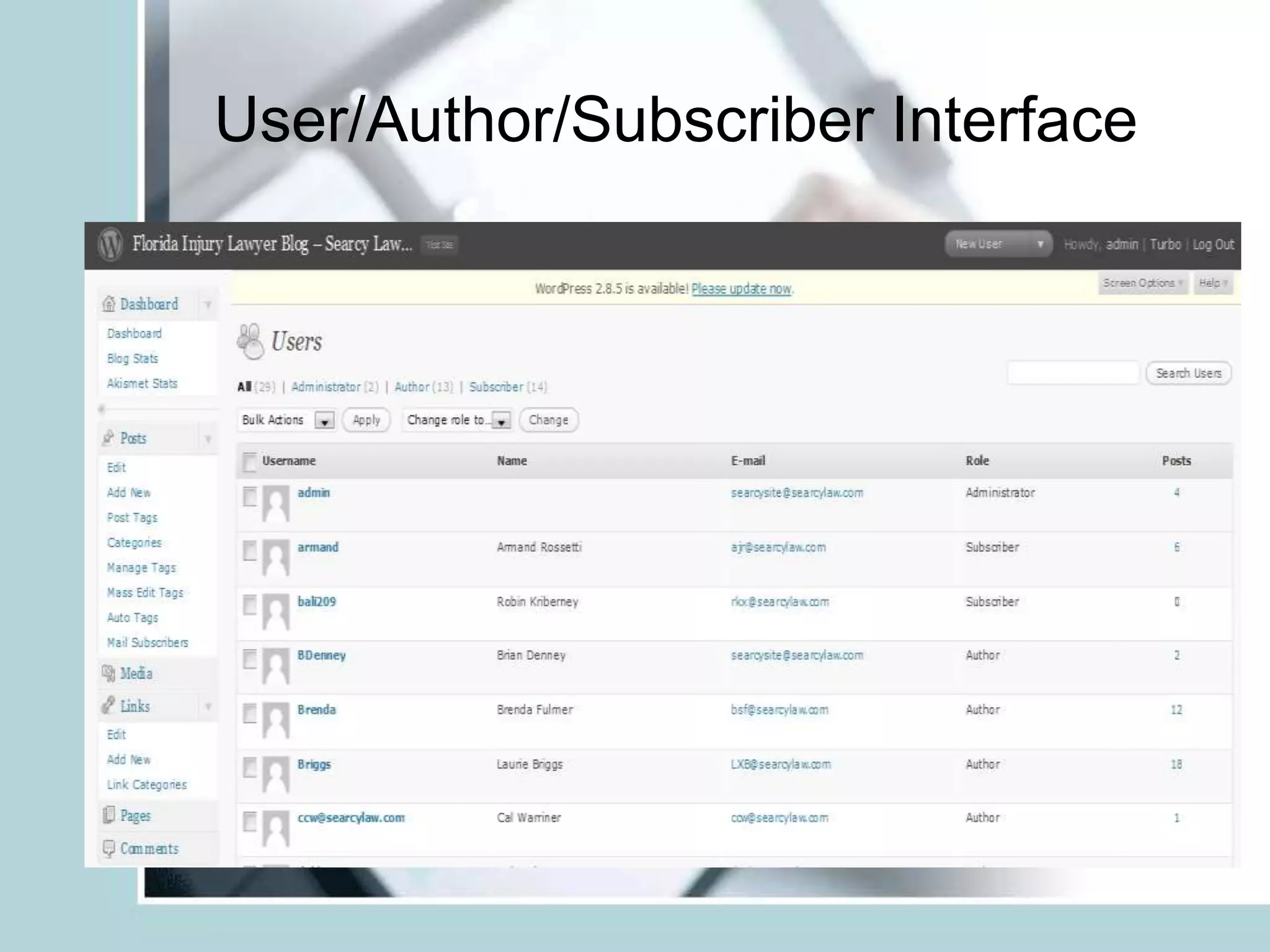Open Categories menu item
Screen dimensions: 1270x952
(x=134, y=543)
